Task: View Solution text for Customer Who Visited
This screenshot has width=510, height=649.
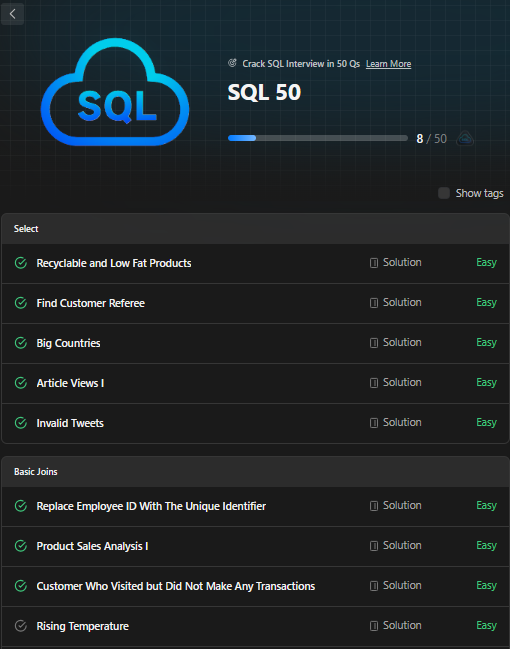Action: 402,585
